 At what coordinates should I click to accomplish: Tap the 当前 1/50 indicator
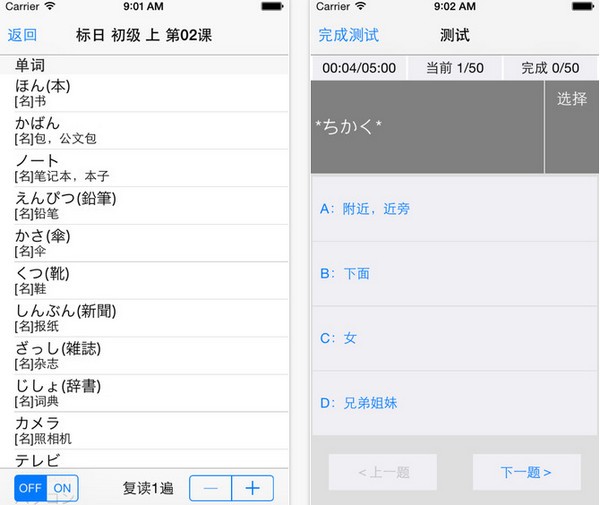click(455, 68)
